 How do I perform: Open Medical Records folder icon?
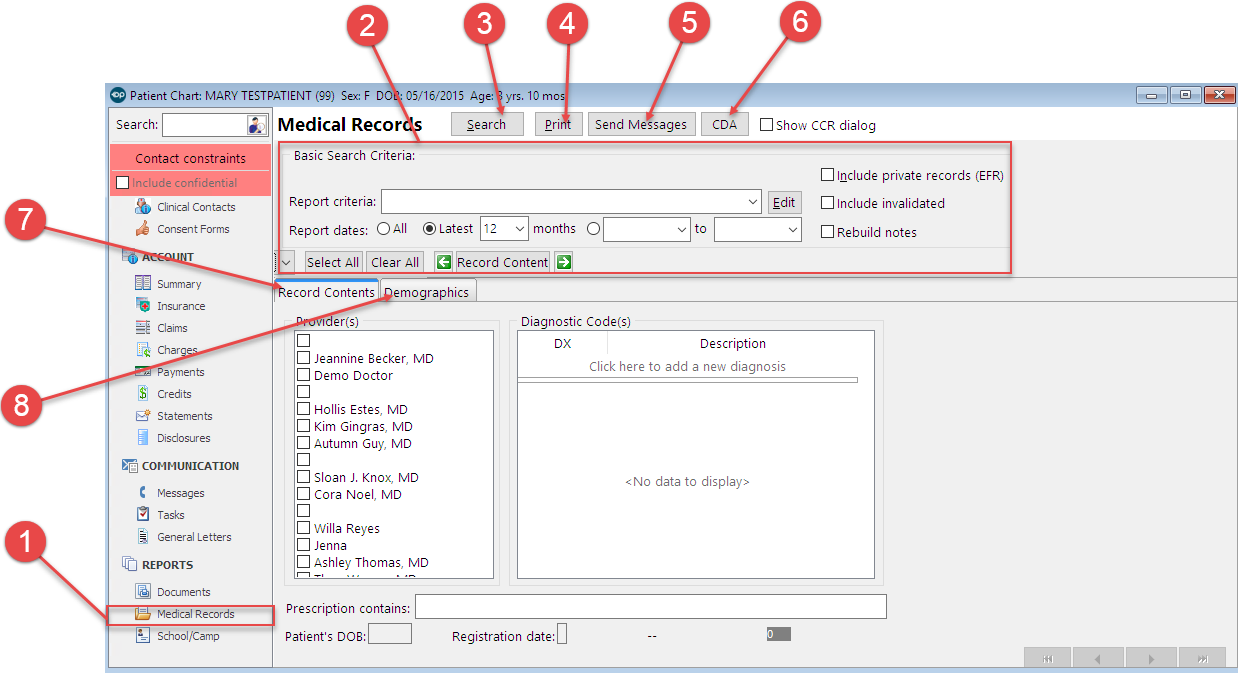[x=143, y=614]
